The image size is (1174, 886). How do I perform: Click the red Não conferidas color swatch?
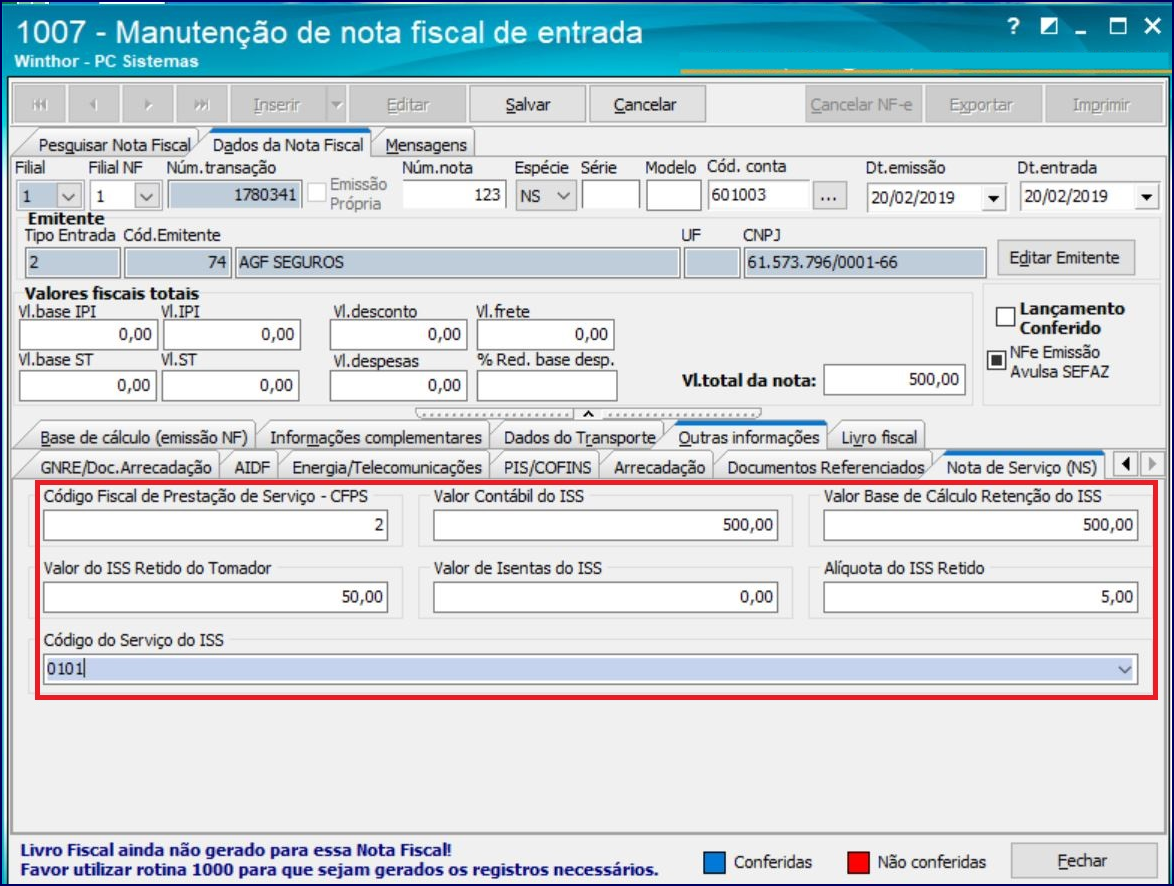point(858,862)
